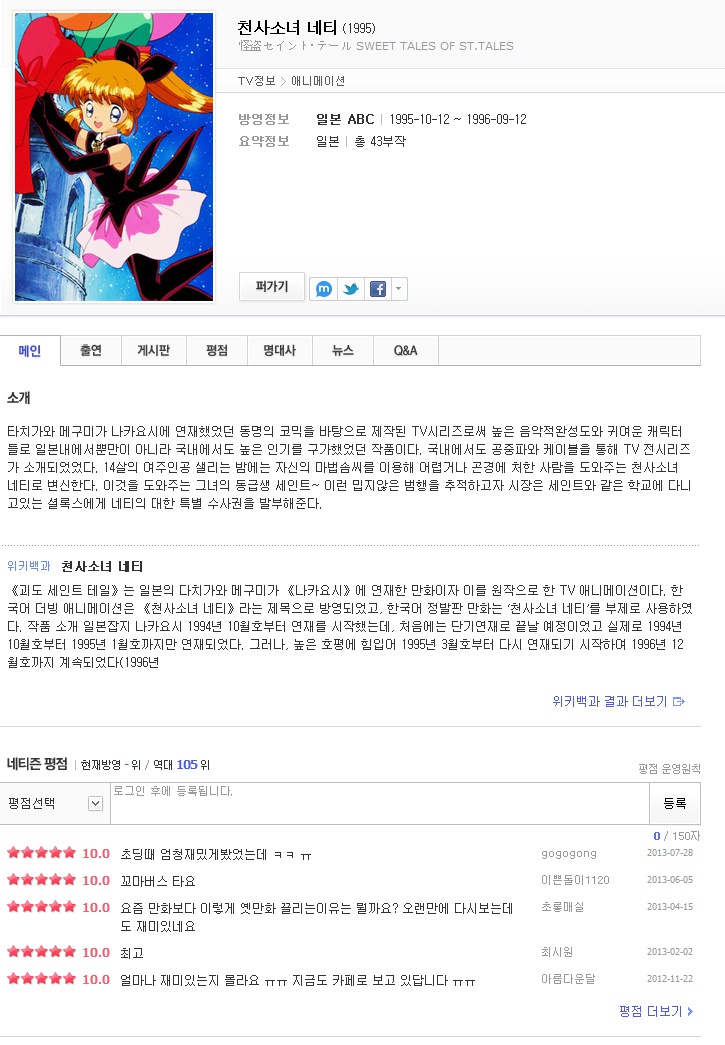Share on Facebook icon

(x=378, y=289)
